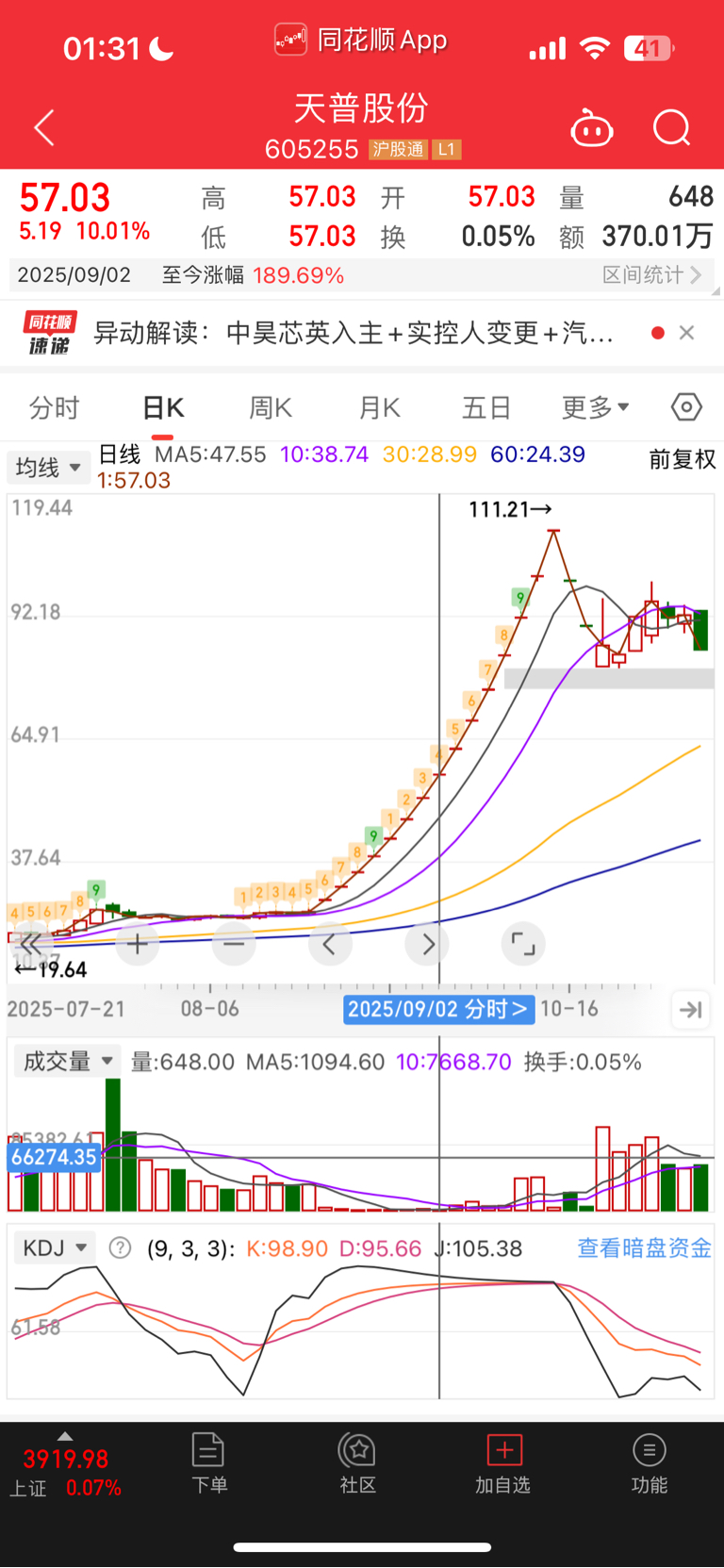Viewport: 724px width, 1568px height.
Task: Tap the MA5:1094.60 volume average
Action: point(315,1062)
